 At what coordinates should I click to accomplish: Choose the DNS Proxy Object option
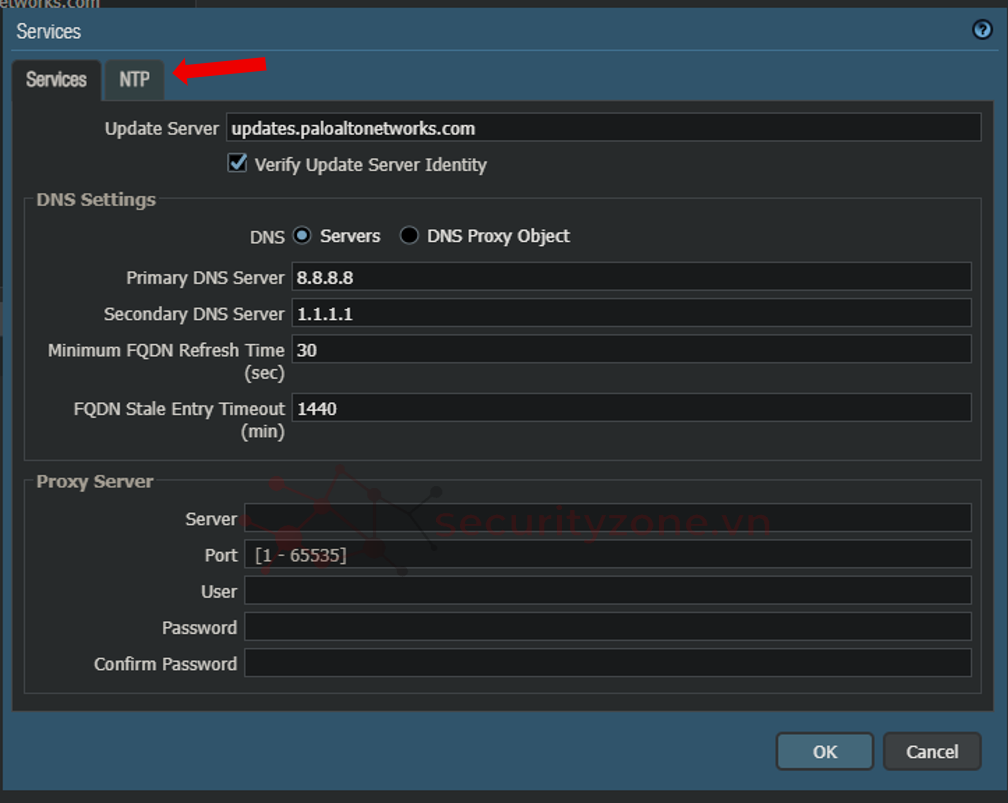[x=409, y=236]
